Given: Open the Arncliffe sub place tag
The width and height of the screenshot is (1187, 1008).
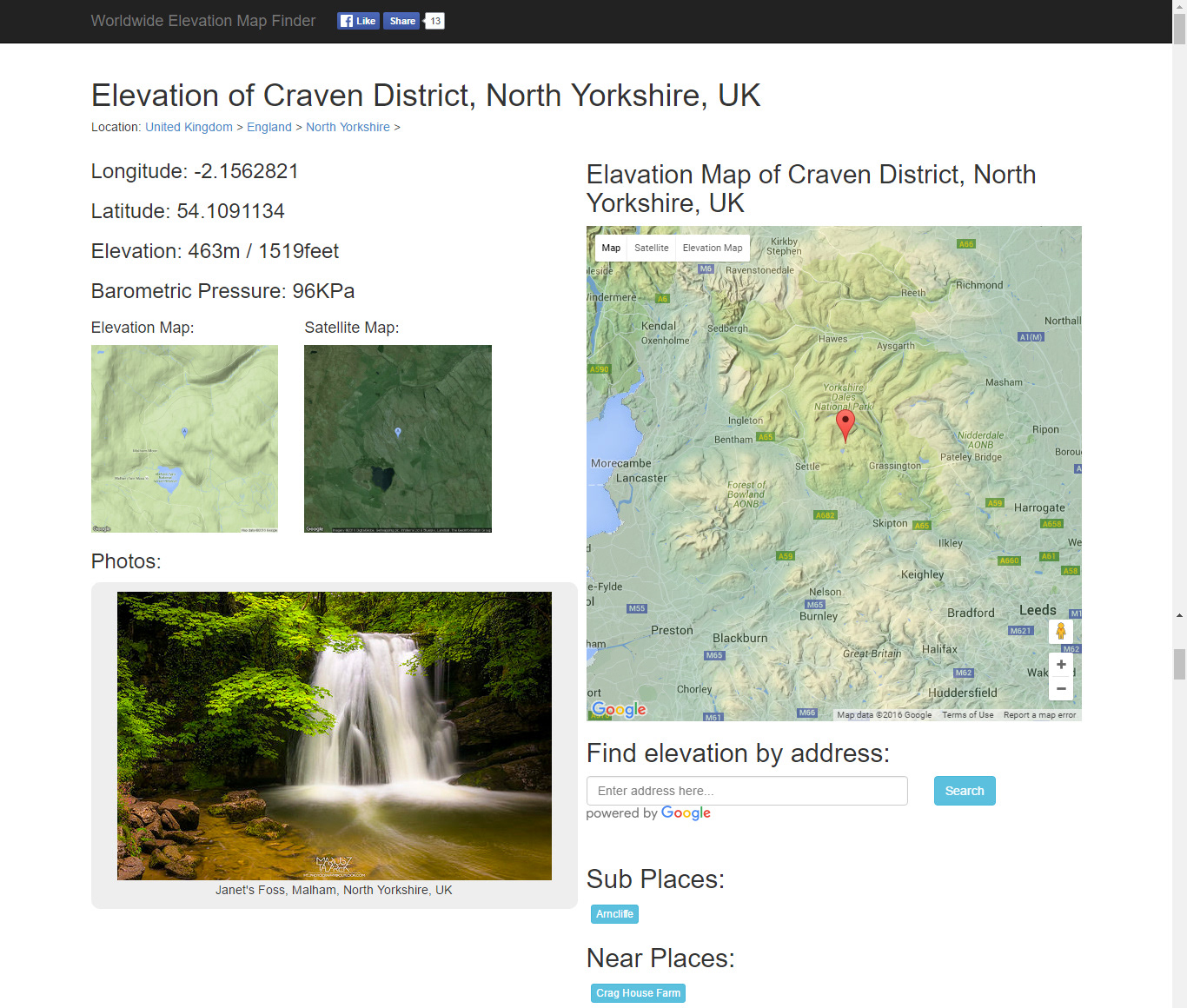Looking at the screenshot, I should pyautogui.click(x=614, y=914).
